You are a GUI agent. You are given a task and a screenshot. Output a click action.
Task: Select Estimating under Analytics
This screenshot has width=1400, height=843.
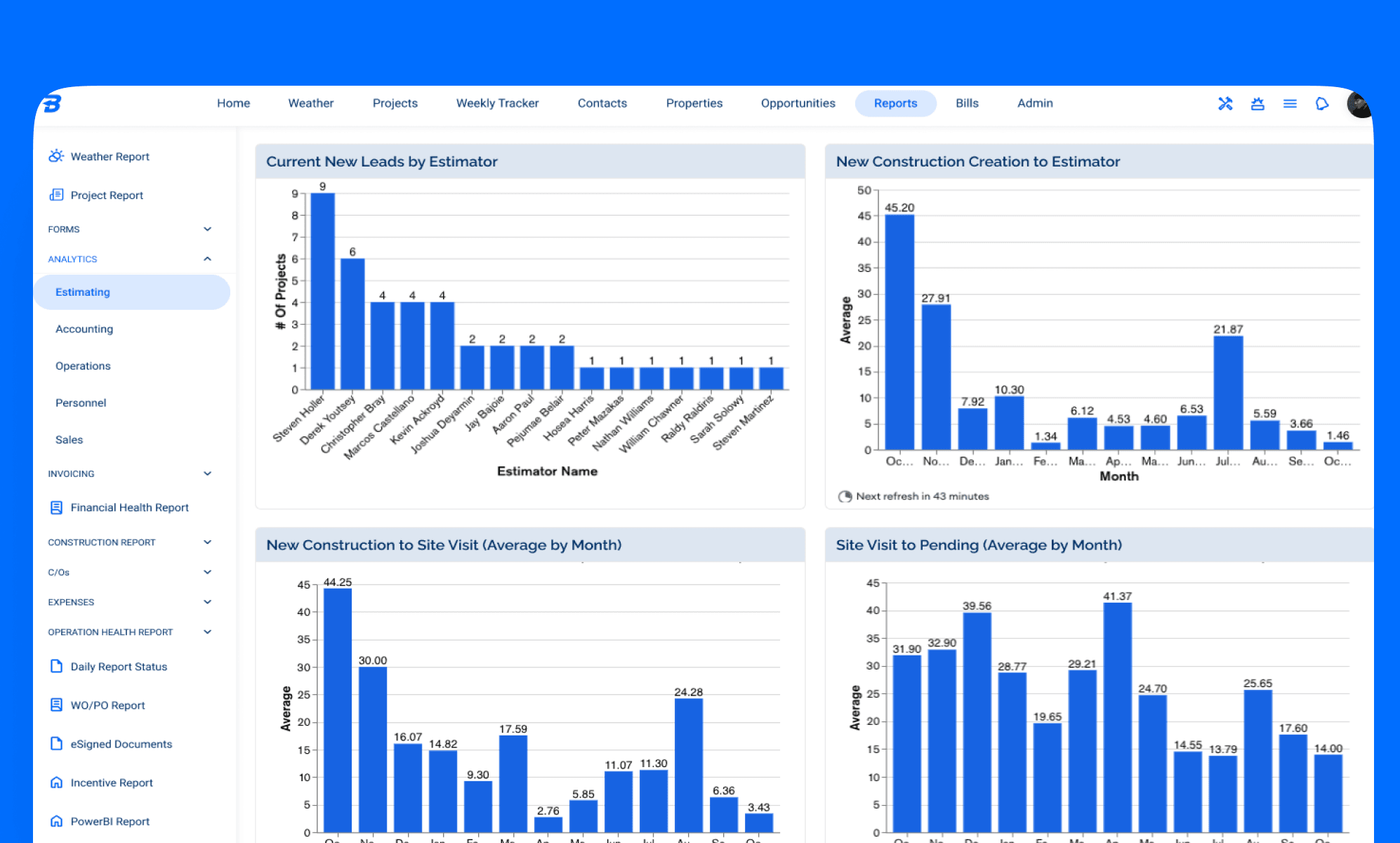[x=132, y=292]
